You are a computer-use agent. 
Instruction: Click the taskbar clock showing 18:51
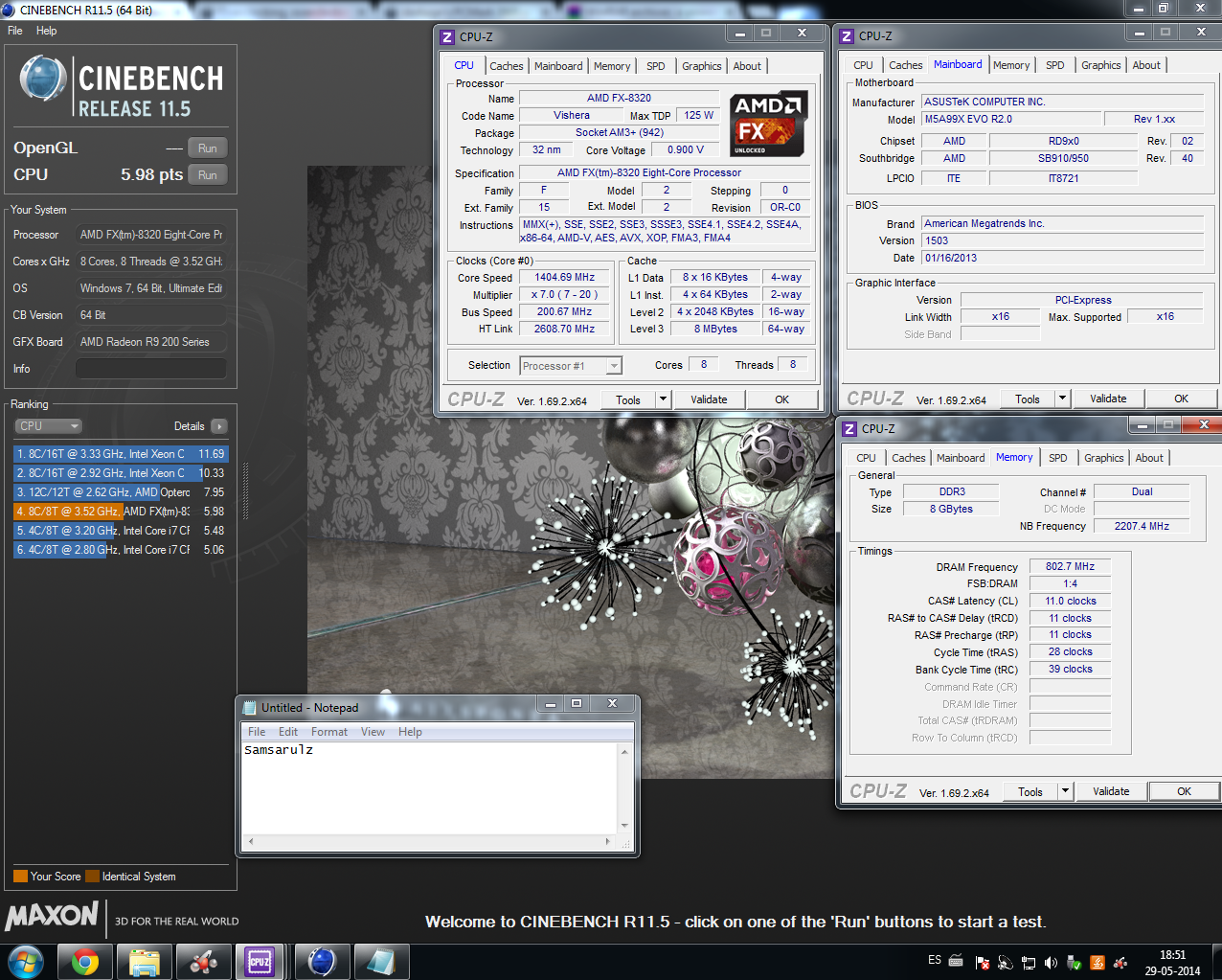point(1172,963)
